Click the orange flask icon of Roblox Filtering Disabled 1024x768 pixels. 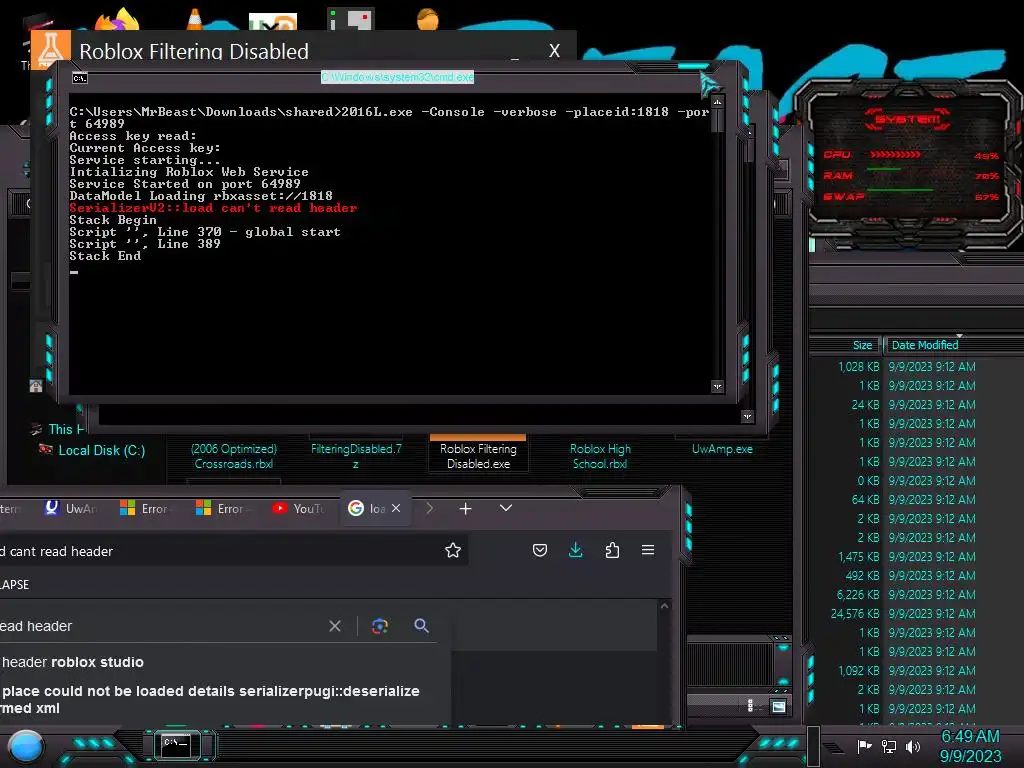click(51, 49)
